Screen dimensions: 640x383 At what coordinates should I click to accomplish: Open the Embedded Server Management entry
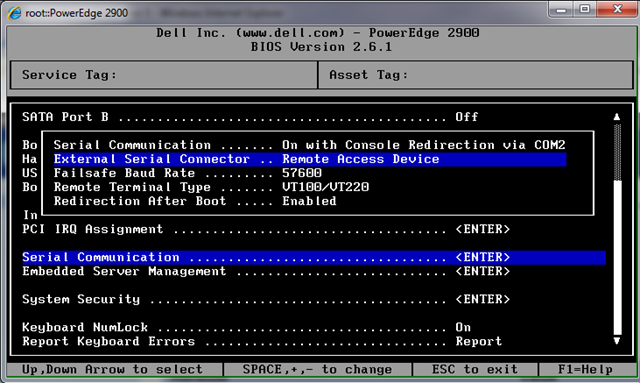click(266, 271)
